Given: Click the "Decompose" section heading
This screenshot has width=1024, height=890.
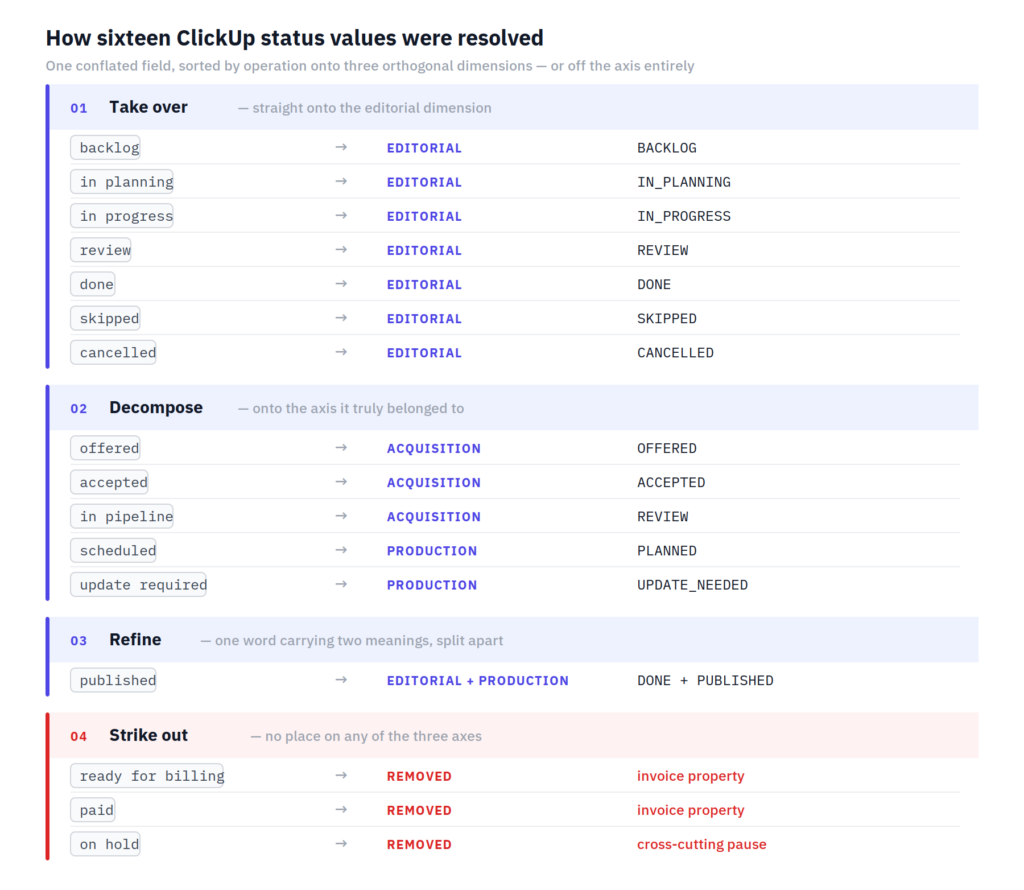Looking at the screenshot, I should [x=156, y=407].
